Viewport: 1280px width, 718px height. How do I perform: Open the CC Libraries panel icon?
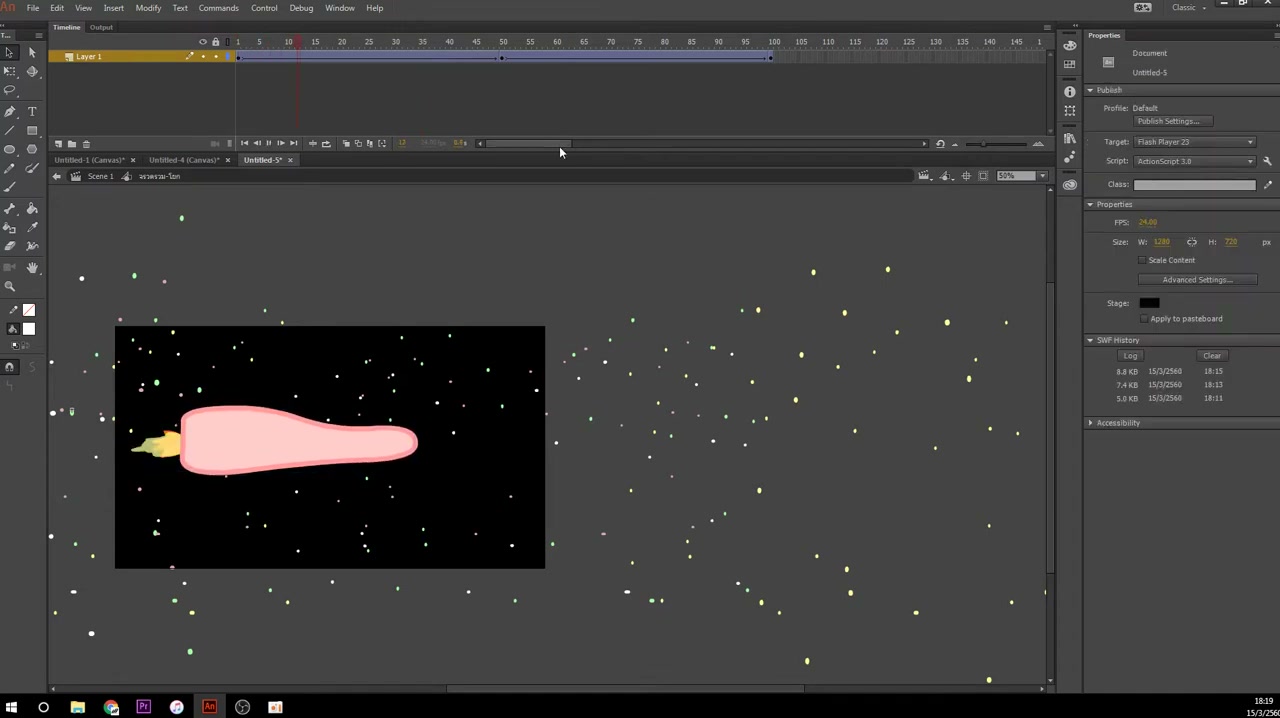click(x=1070, y=184)
